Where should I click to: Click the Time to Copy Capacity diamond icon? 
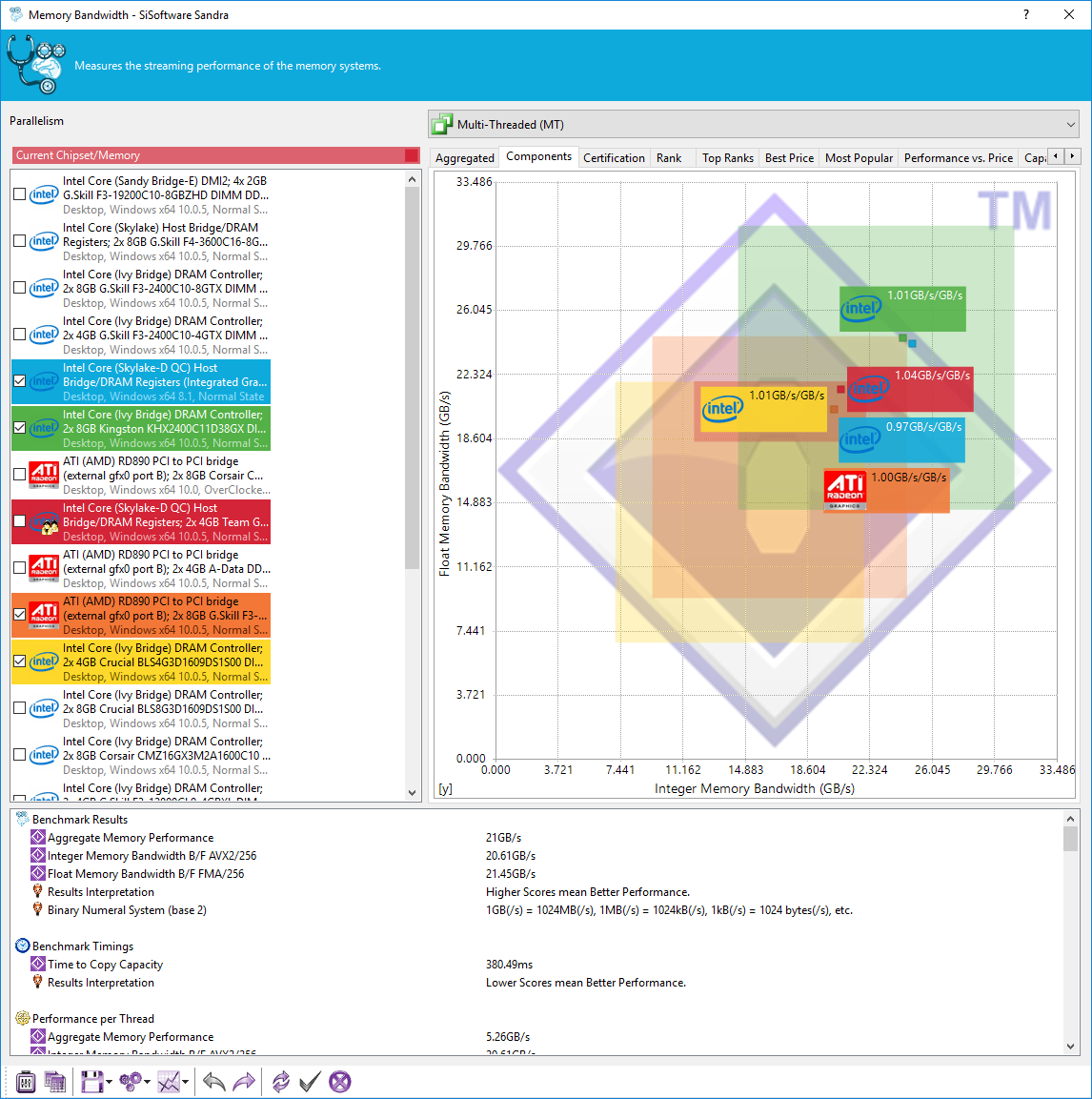pyautogui.click(x=38, y=964)
